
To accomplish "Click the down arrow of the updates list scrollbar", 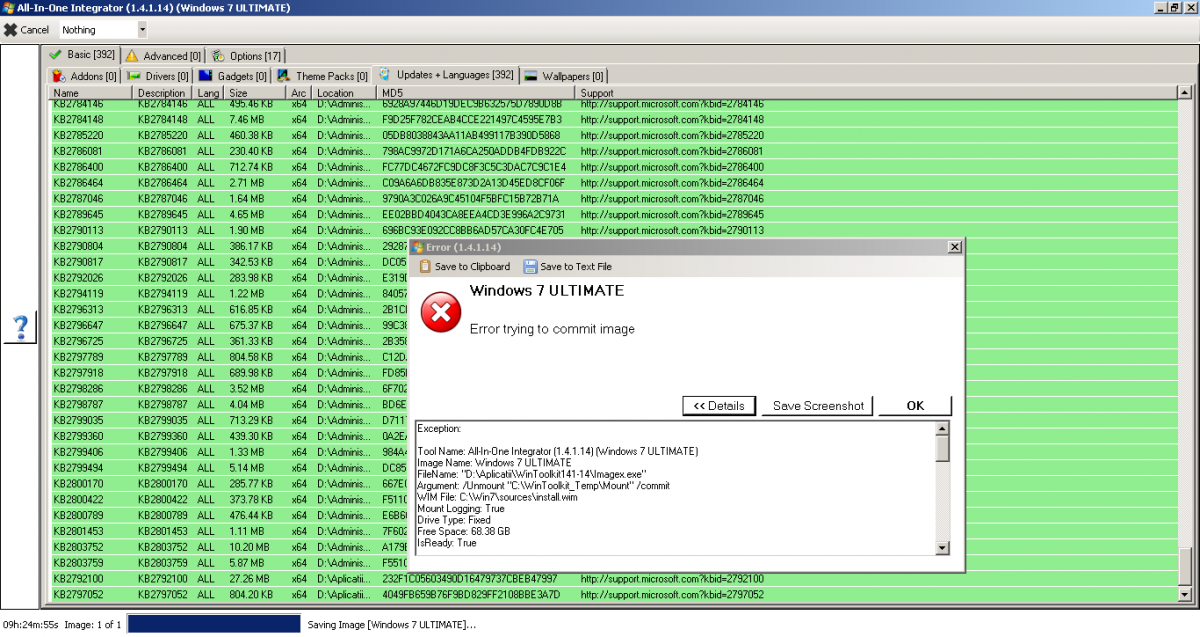I will click(1185, 596).
